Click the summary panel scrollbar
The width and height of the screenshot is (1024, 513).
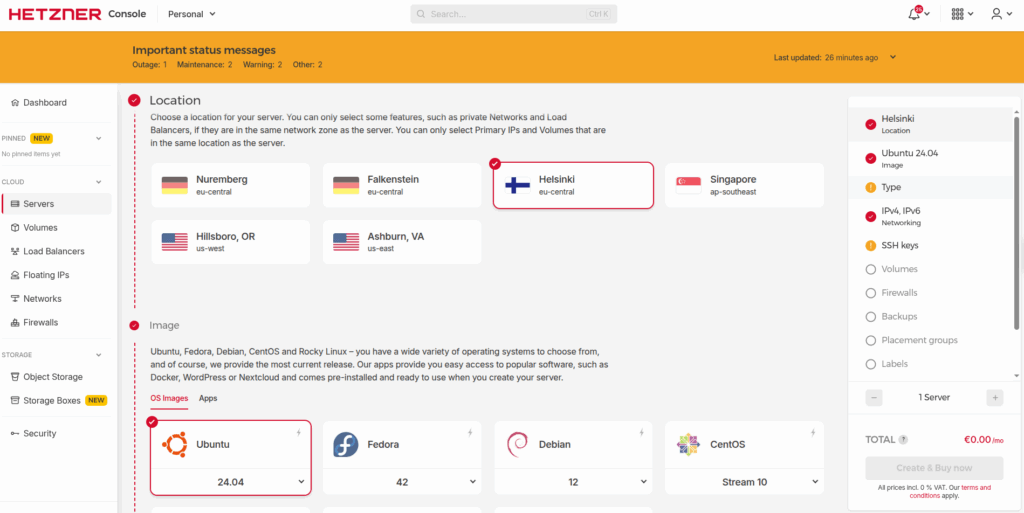[x=1016, y=222]
